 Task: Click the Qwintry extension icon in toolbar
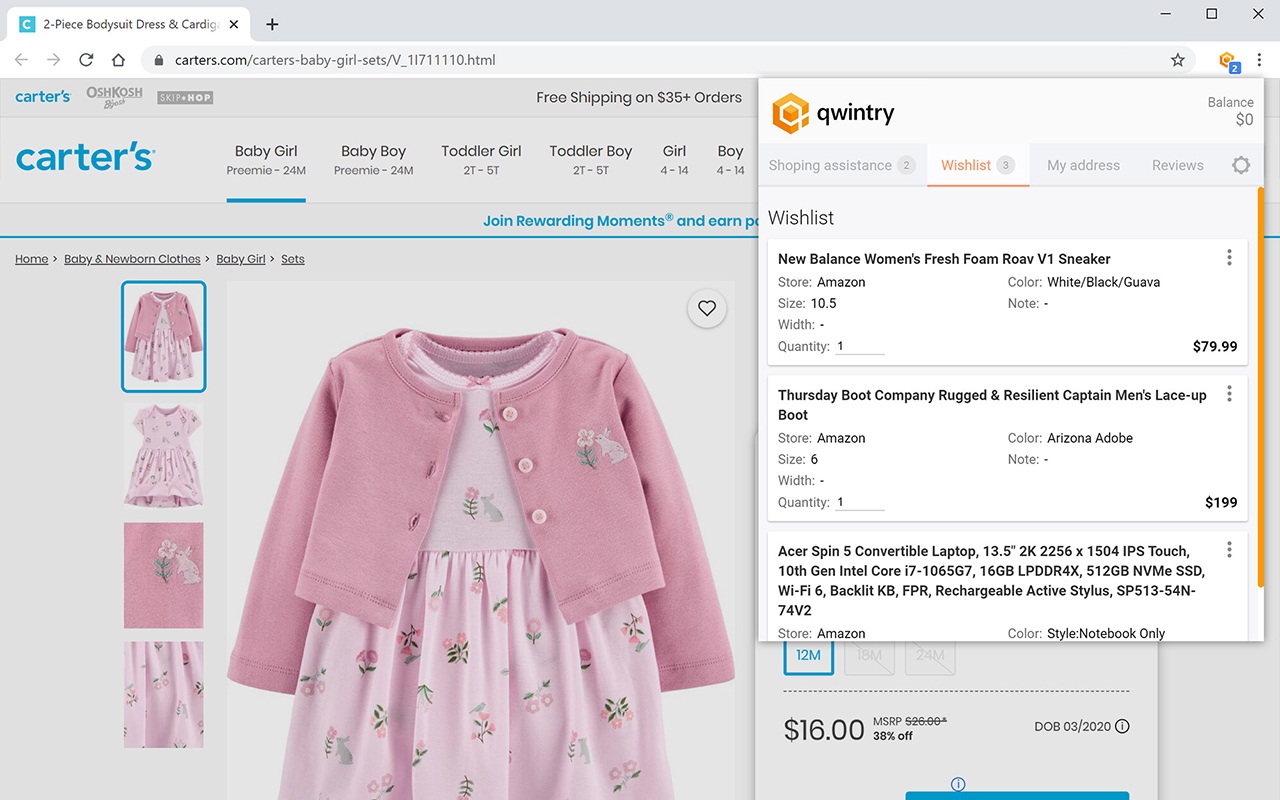coord(1229,61)
